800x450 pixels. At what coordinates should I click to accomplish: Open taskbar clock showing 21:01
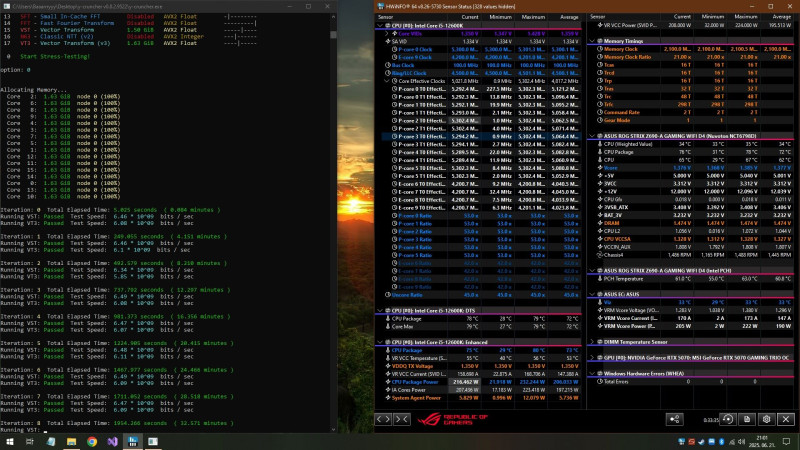click(x=762, y=441)
